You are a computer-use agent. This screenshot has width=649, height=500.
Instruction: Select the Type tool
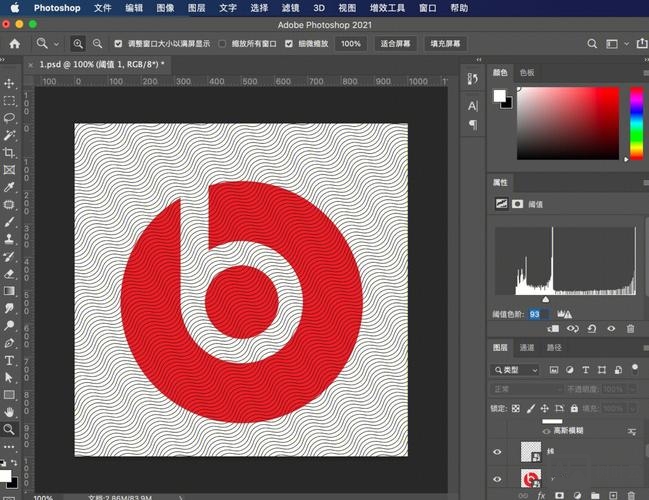[10, 360]
